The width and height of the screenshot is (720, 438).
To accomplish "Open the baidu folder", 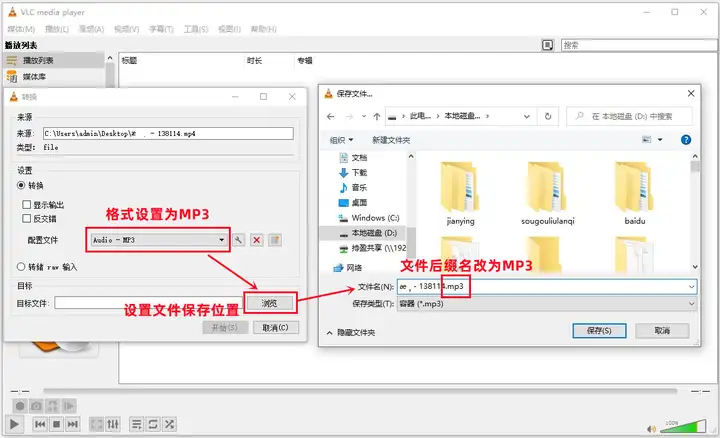I will [x=635, y=194].
